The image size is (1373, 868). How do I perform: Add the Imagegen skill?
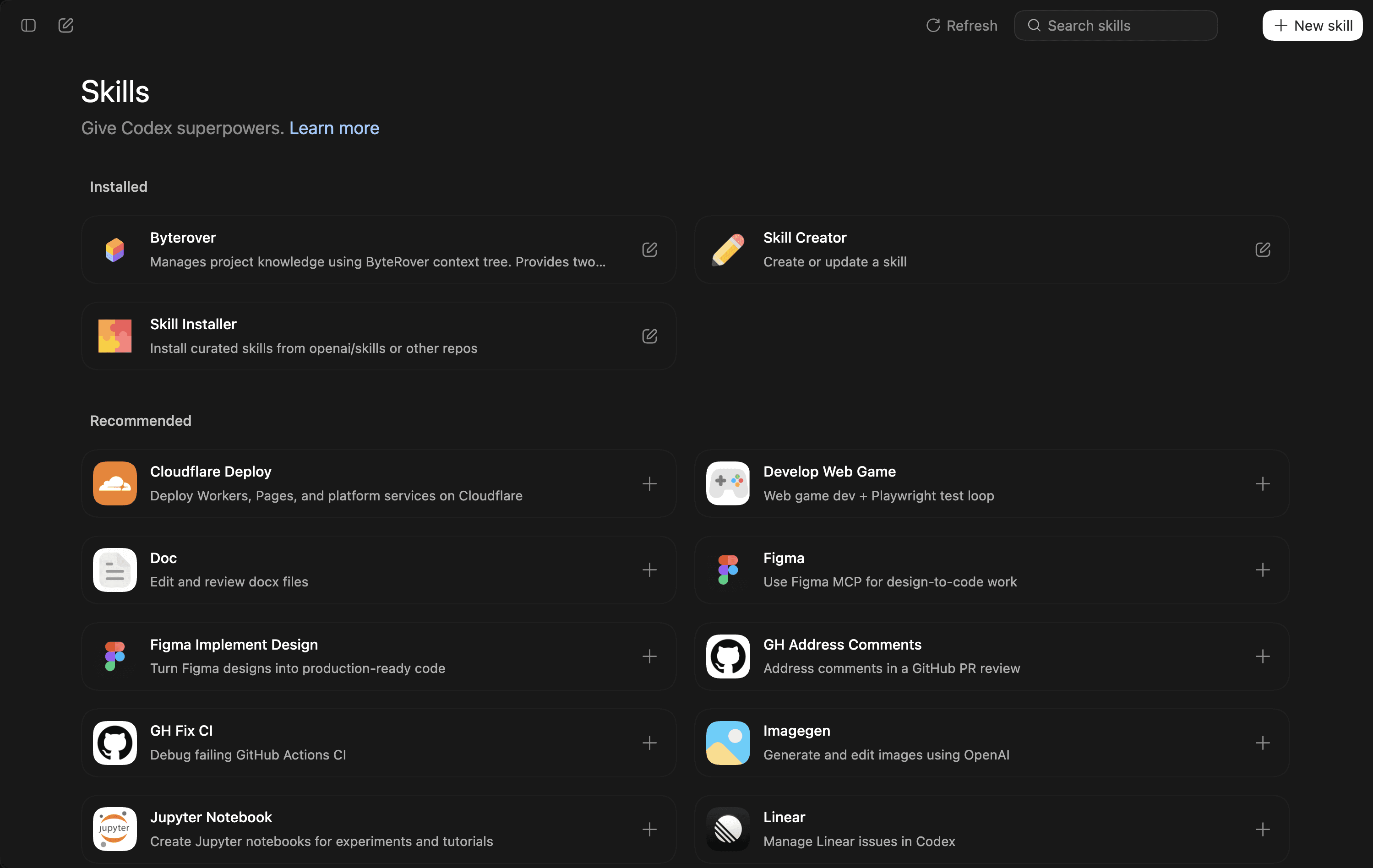(x=1262, y=743)
